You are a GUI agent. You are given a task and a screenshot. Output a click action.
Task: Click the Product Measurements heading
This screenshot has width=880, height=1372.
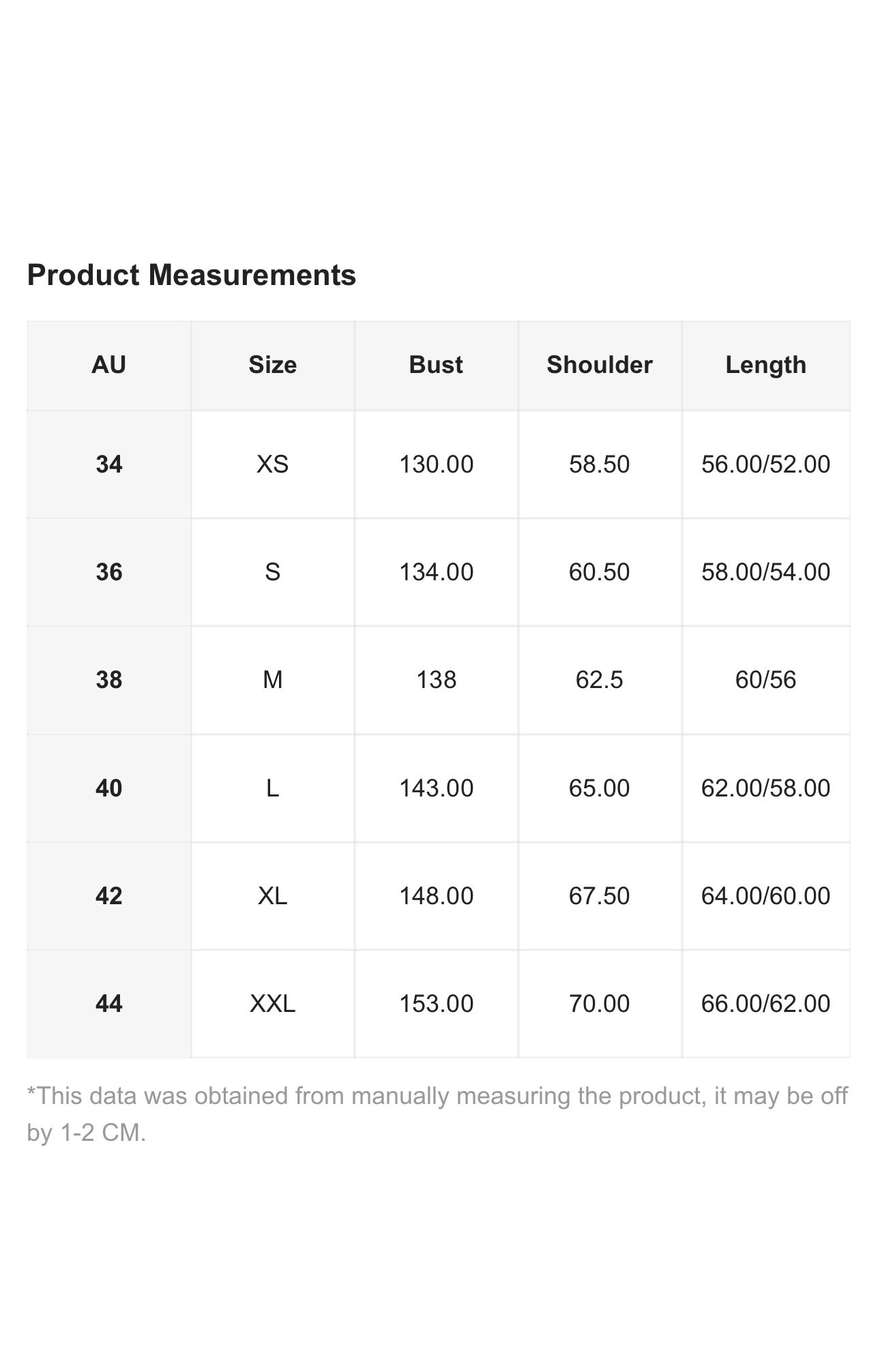(192, 275)
